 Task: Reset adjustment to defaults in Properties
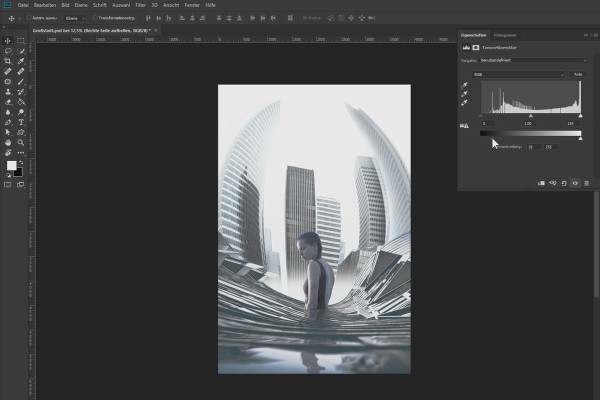564,183
